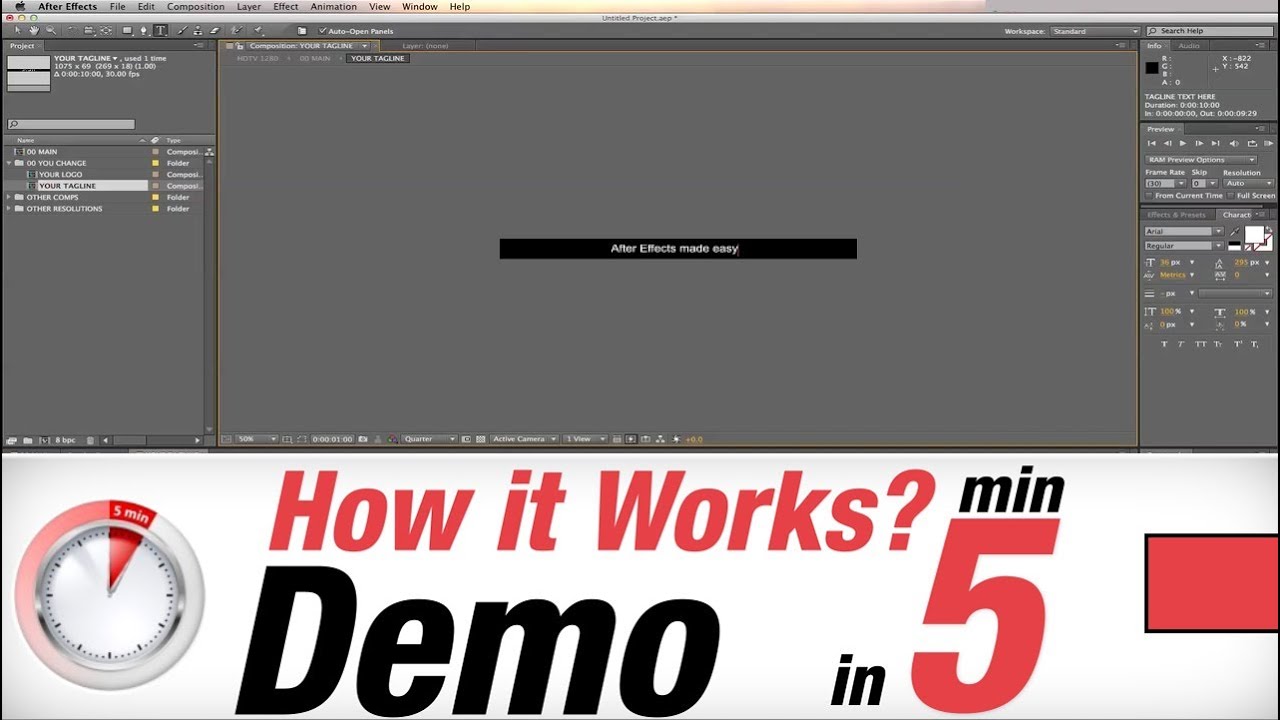The height and width of the screenshot is (720, 1280).
Task: Enable the From Current Time checkbox
Action: coord(1149,196)
